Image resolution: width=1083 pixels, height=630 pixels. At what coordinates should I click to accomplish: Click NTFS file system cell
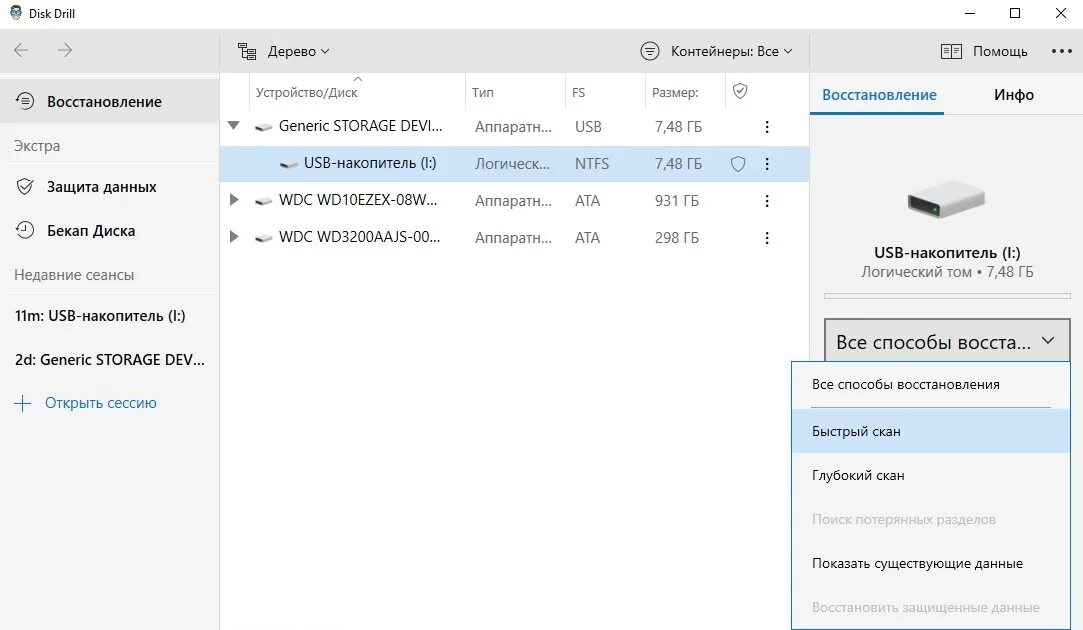pyautogui.click(x=592, y=164)
